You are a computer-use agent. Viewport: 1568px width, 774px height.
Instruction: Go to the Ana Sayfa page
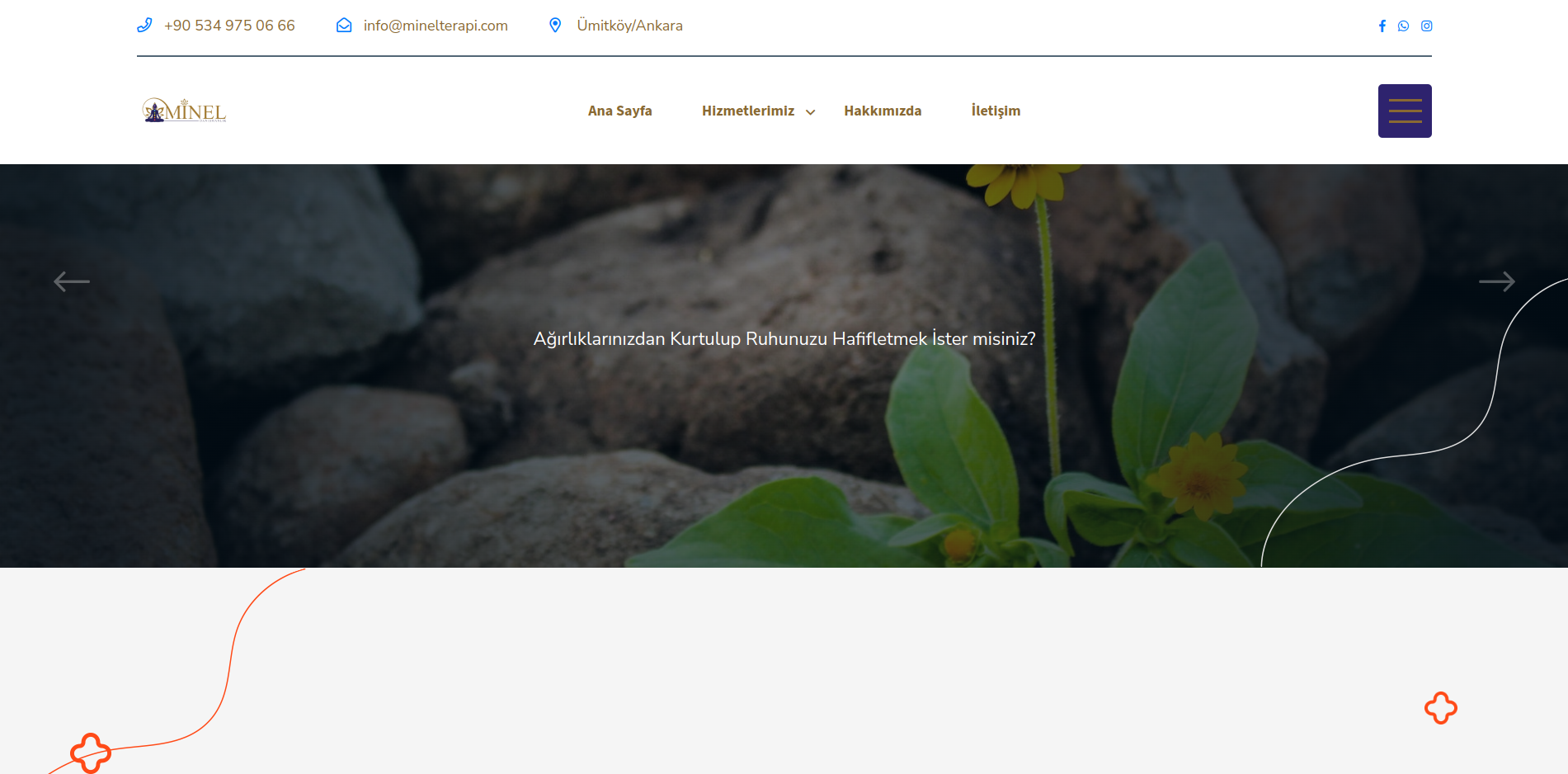coord(619,111)
